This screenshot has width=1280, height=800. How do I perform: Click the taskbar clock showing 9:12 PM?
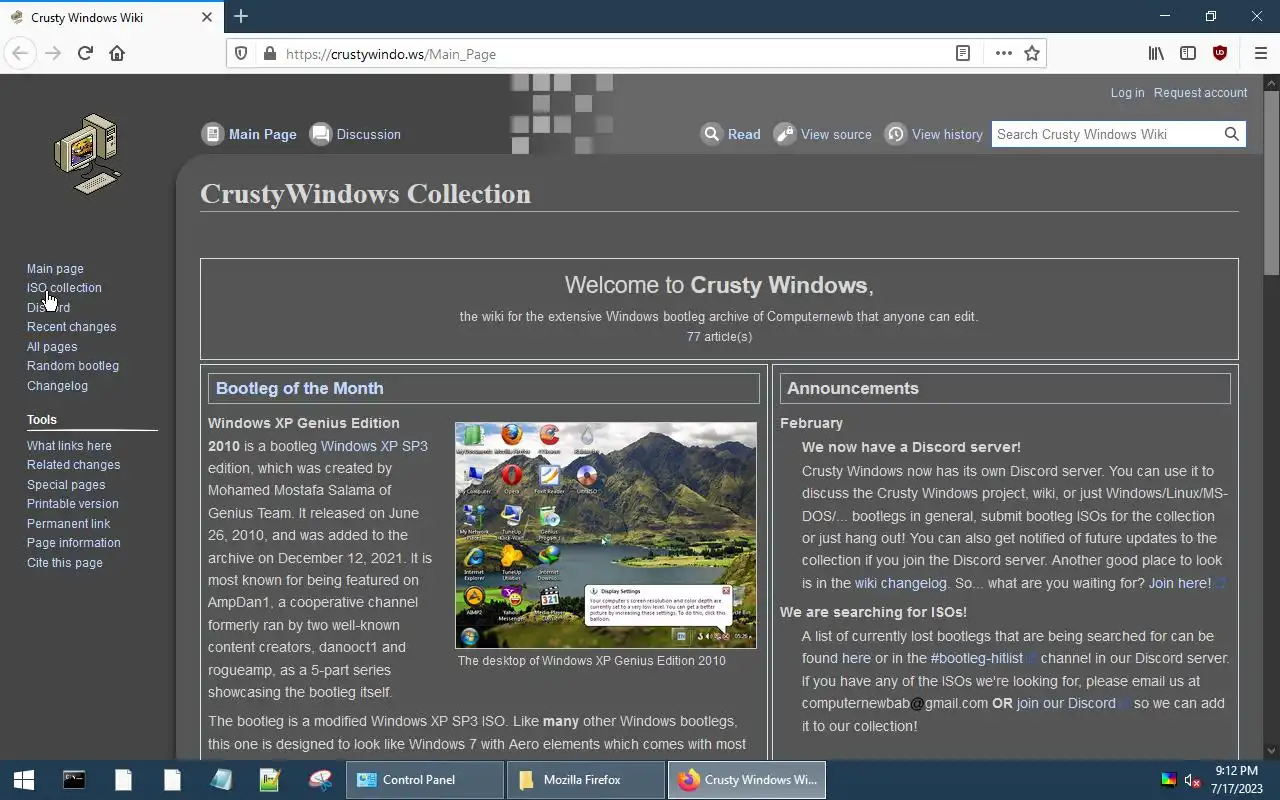pos(1237,780)
